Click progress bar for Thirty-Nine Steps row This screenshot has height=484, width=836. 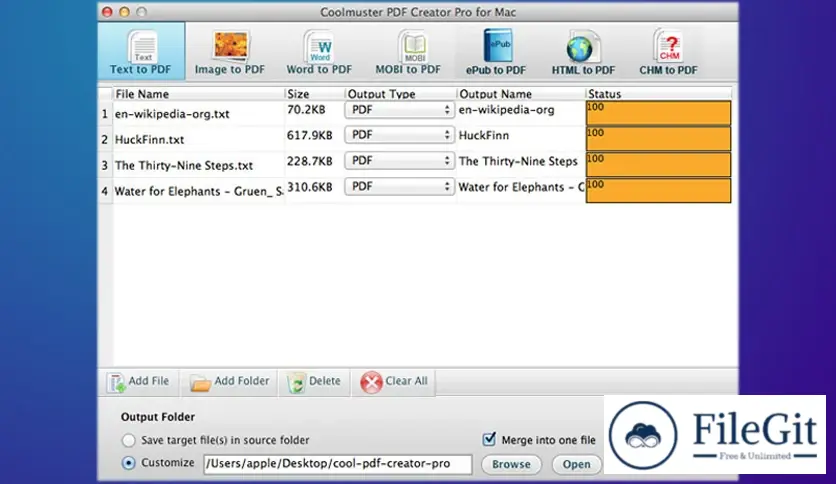pyautogui.click(x=658, y=164)
